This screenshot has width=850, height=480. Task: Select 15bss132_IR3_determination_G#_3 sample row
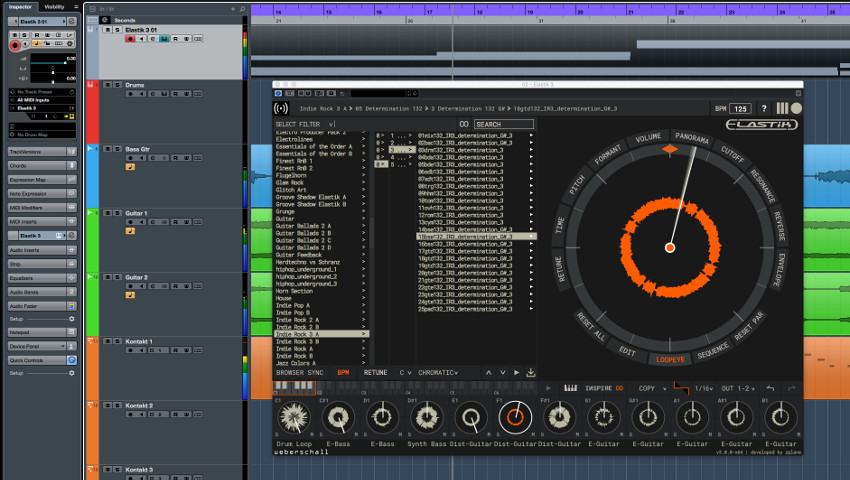click(476, 236)
